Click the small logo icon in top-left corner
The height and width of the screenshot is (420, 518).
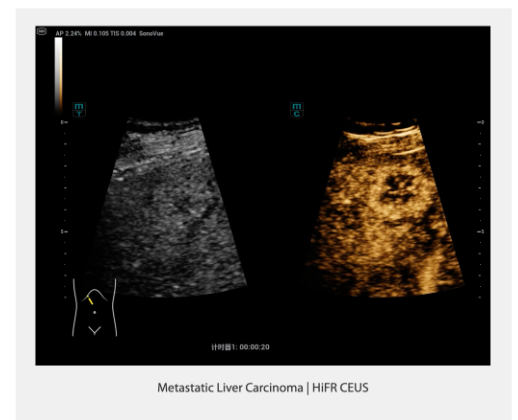(x=42, y=31)
